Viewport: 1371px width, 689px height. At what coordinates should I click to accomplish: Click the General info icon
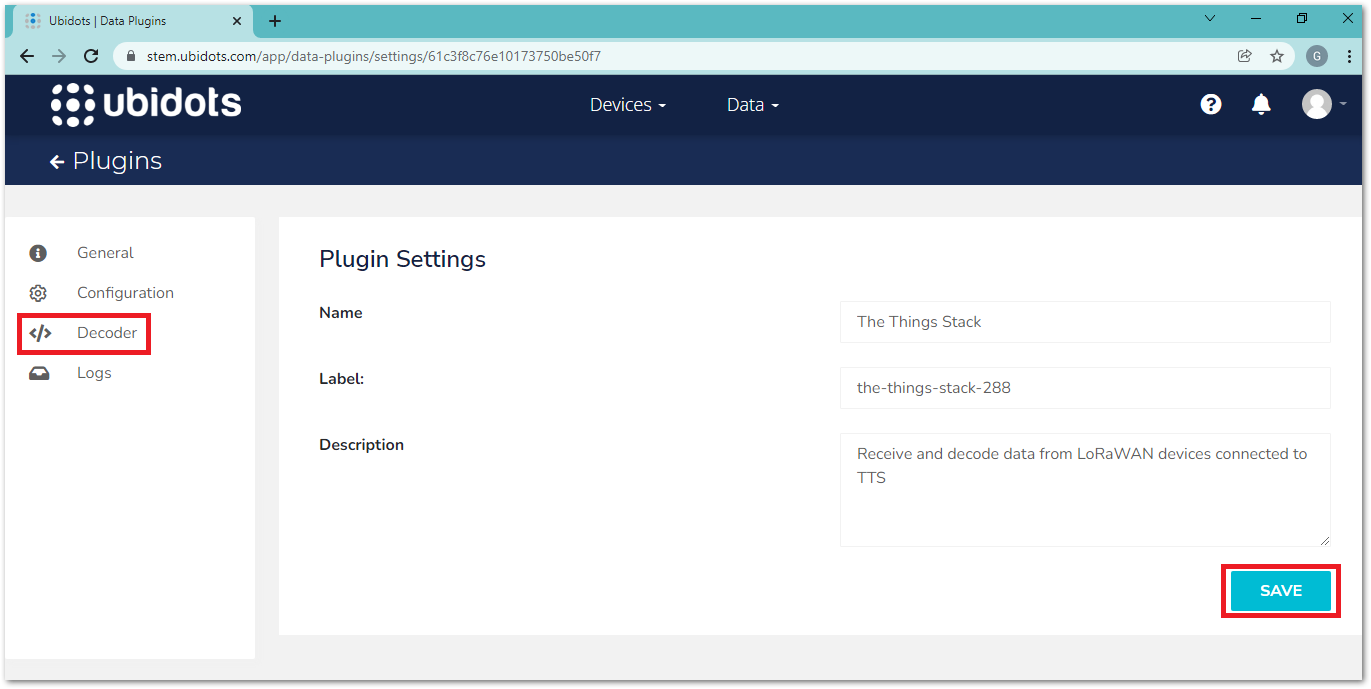(38, 253)
